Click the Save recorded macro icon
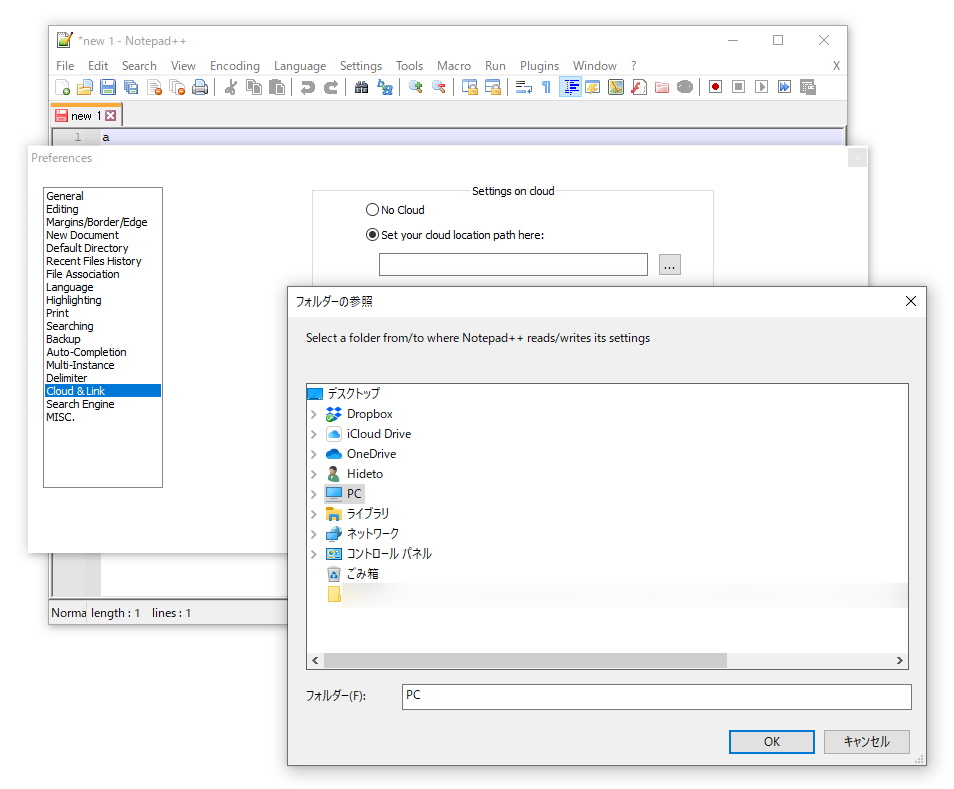Screen dimensions: 954x789 point(807,88)
